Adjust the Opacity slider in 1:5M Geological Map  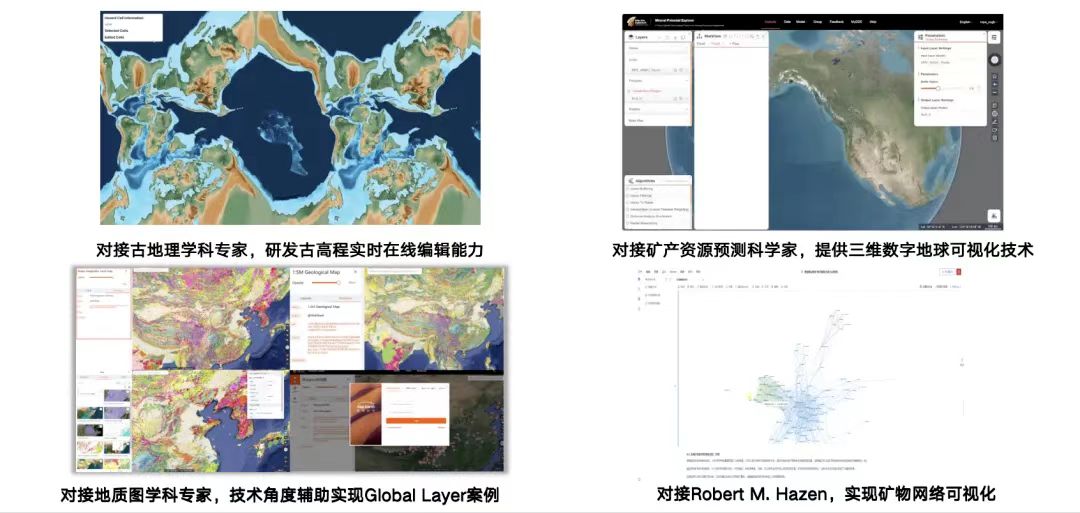(339, 283)
